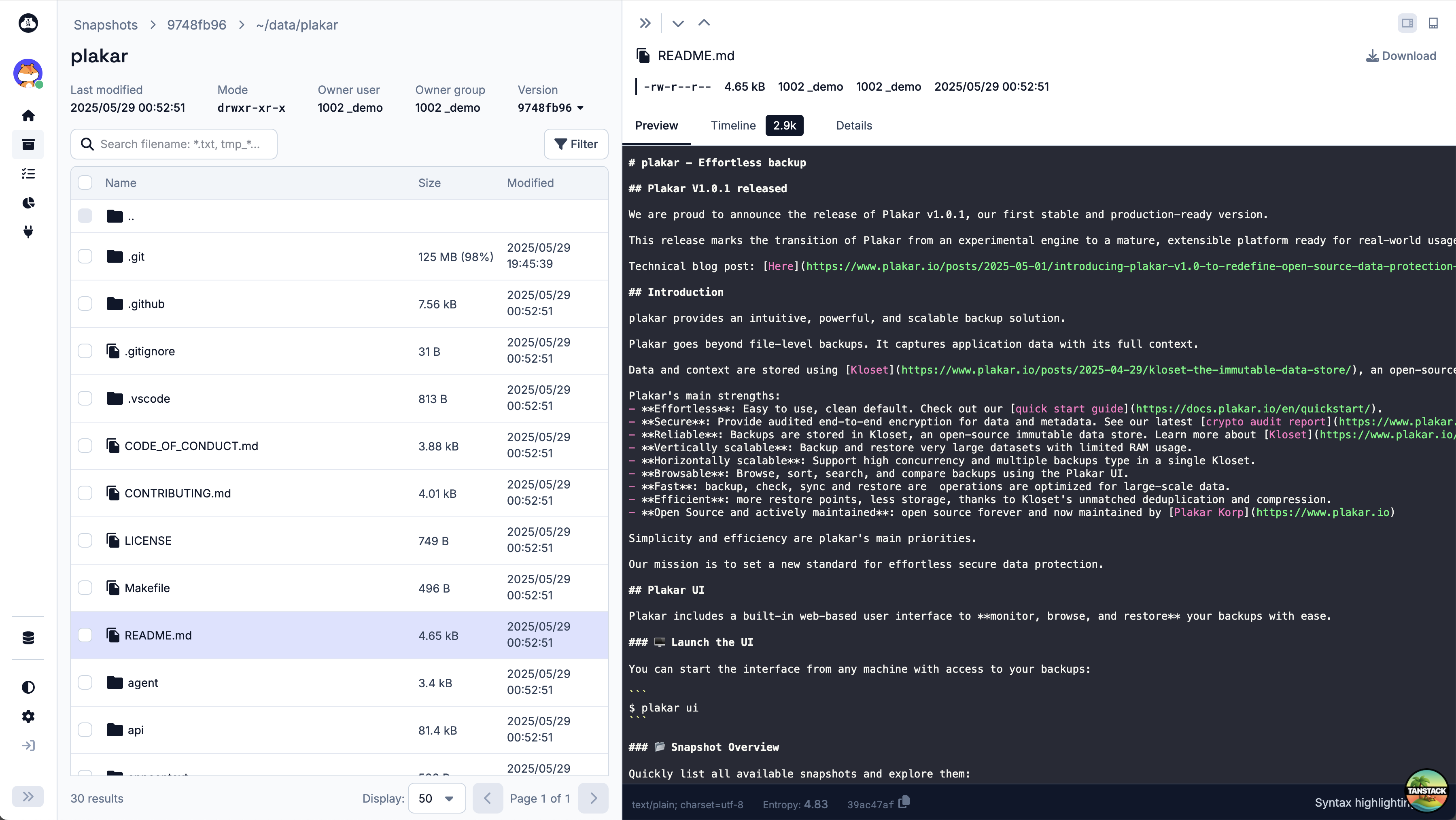Select the Home icon in the sidebar
This screenshot has width=1456, height=820.
[28, 115]
